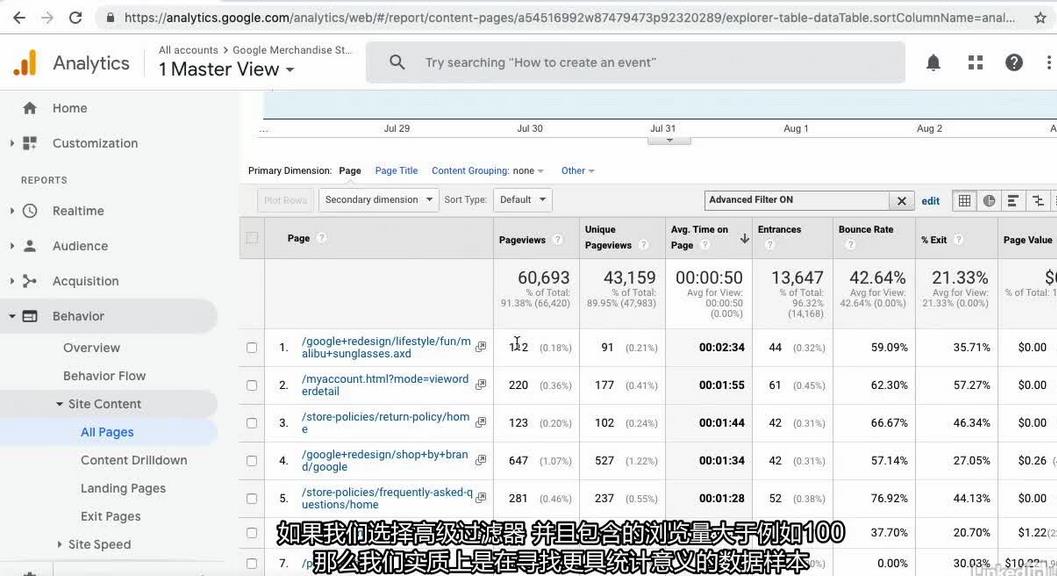Collapse the chart with the tab under Jul 31

(x=669, y=140)
